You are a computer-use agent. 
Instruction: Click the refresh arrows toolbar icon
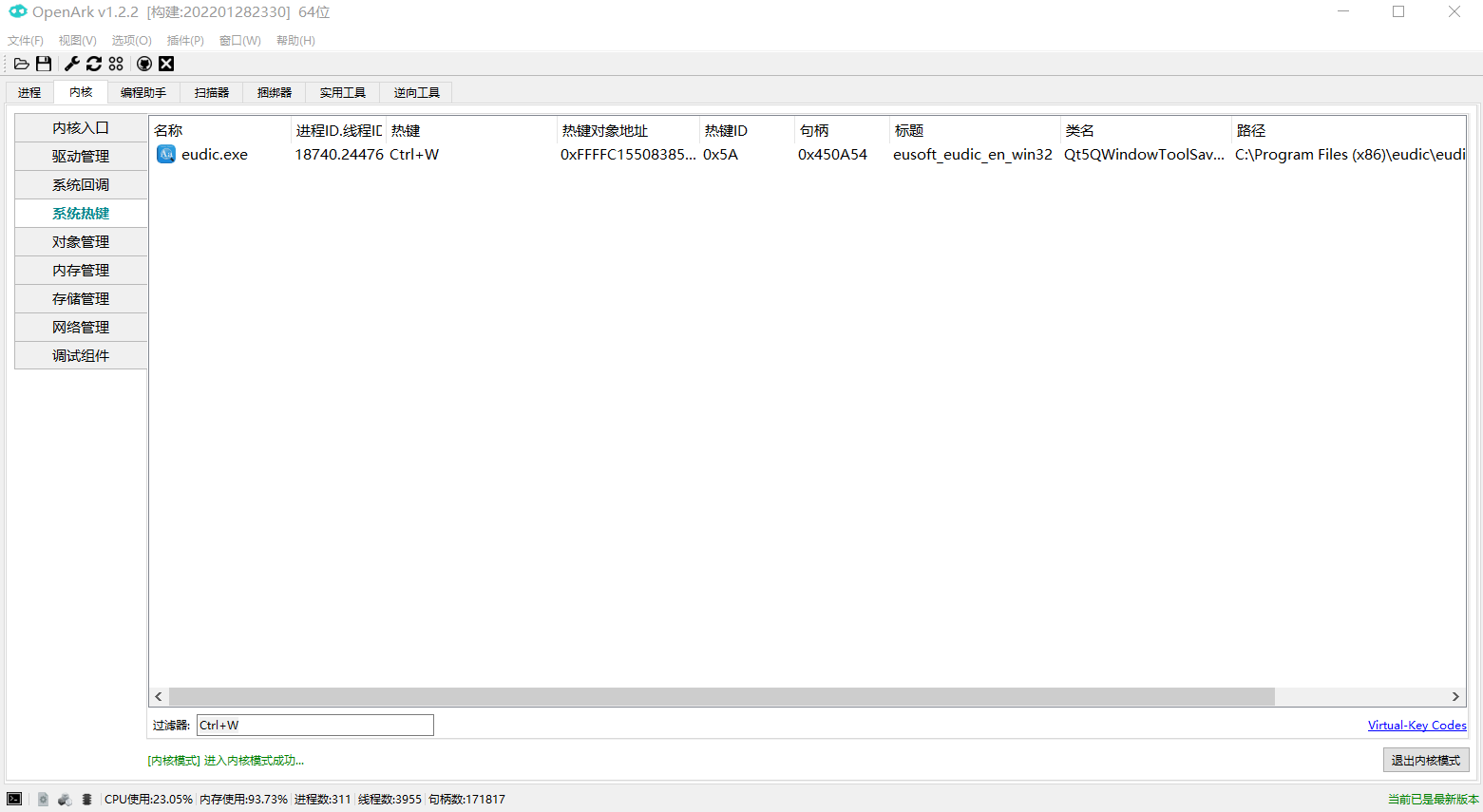[x=94, y=64]
